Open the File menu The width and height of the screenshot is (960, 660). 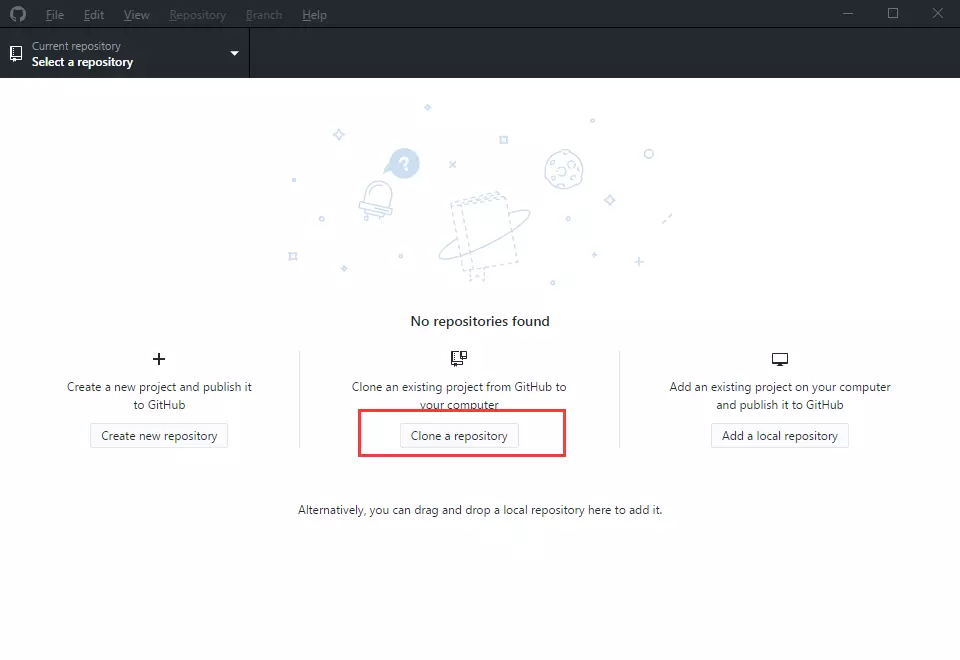pos(55,15)
